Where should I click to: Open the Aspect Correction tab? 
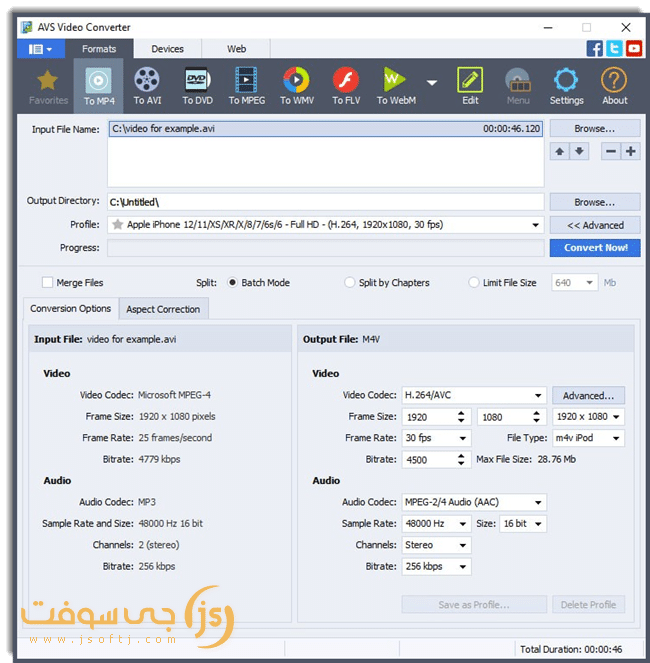click(x=163, y=309)
